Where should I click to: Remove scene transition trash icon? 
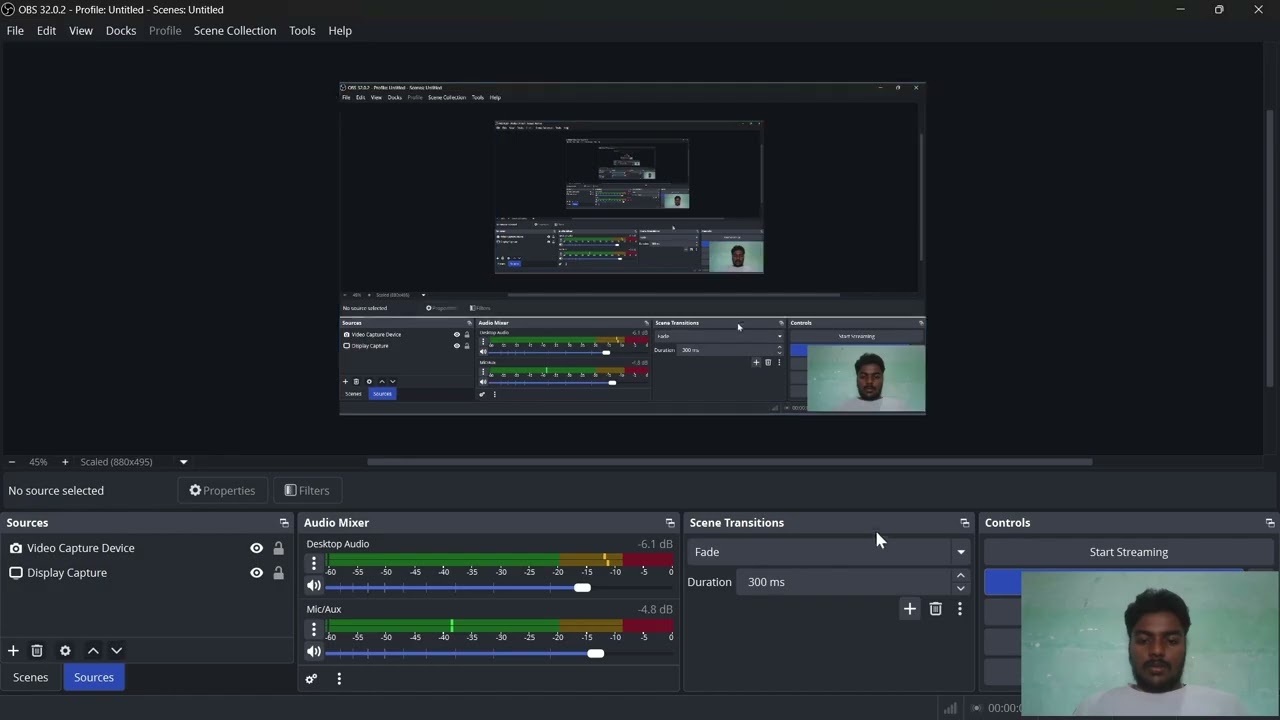(x=936, y=609)
